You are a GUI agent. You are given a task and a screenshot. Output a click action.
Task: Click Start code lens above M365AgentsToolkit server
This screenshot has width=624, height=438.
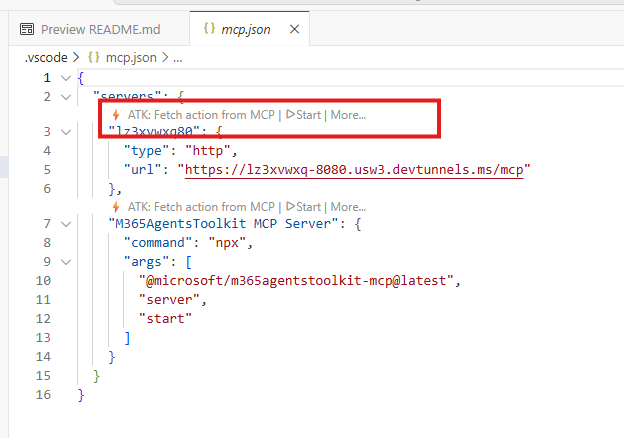pos(304,207)
